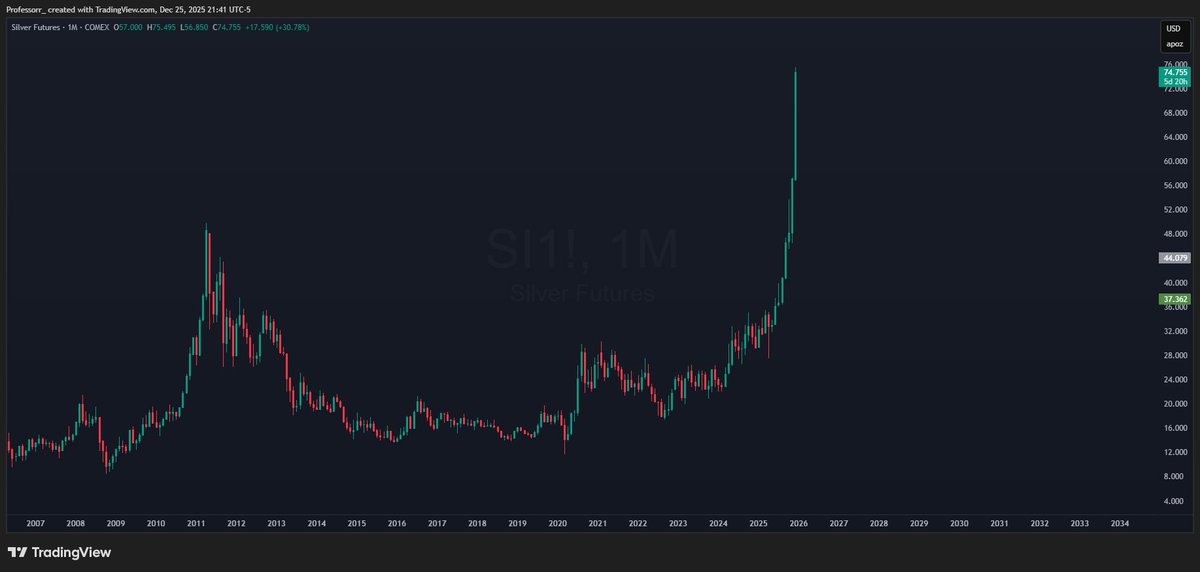Click the 2014 label on time axis
The width and height of the screenshot is (1200, 572).
316,523
